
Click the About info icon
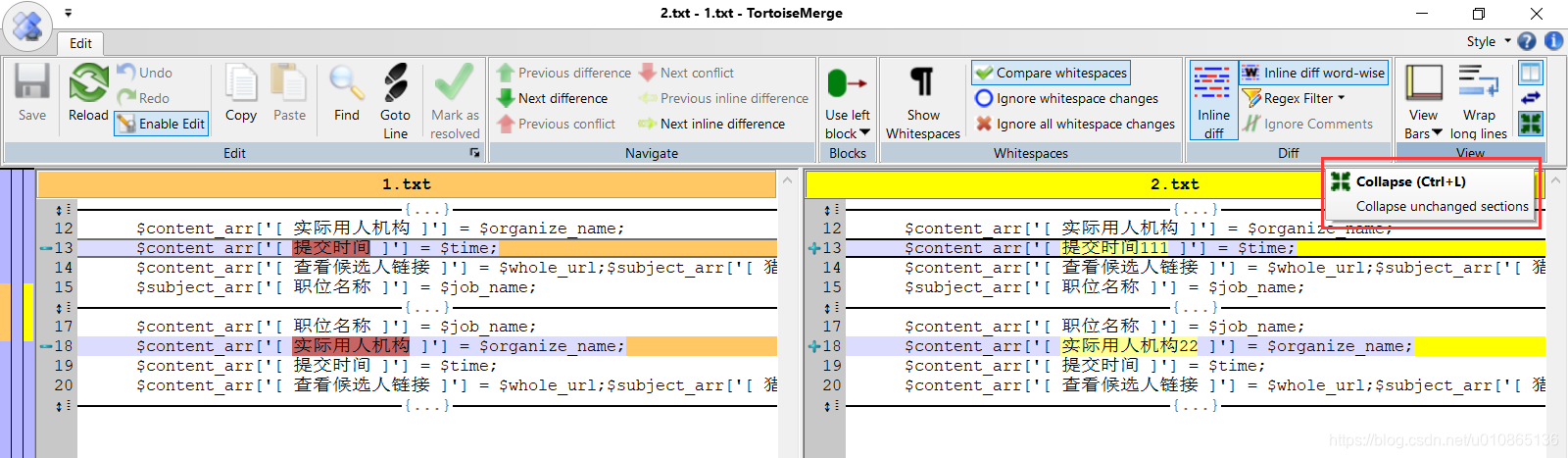(1553, 41)
